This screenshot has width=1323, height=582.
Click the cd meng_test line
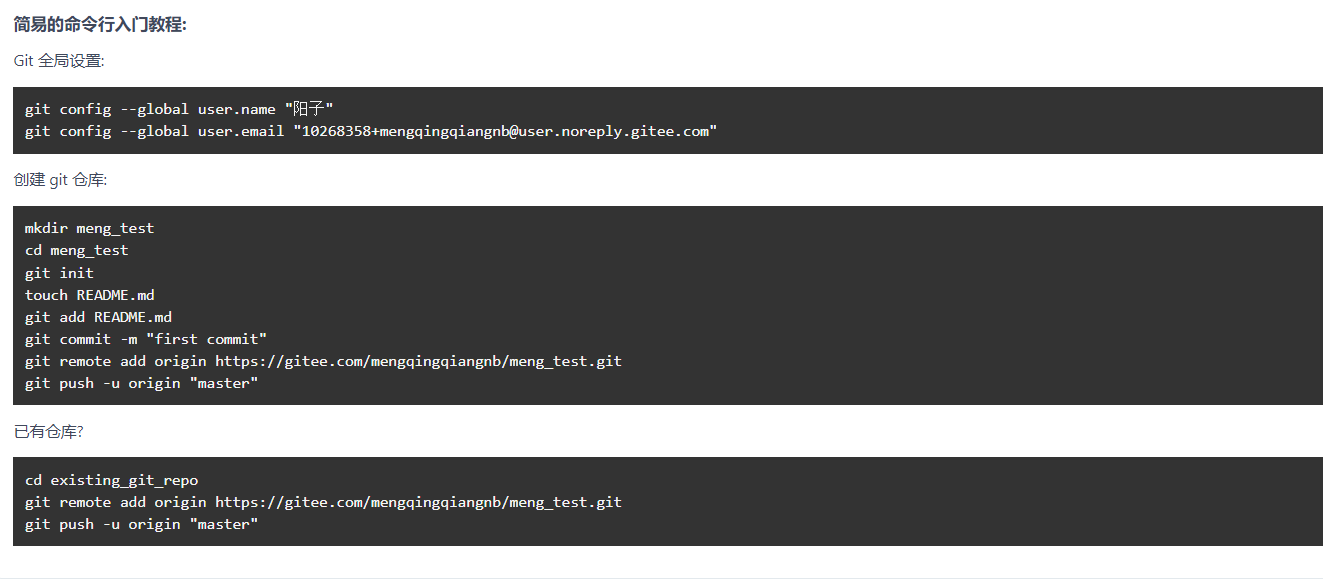[76, 250]
